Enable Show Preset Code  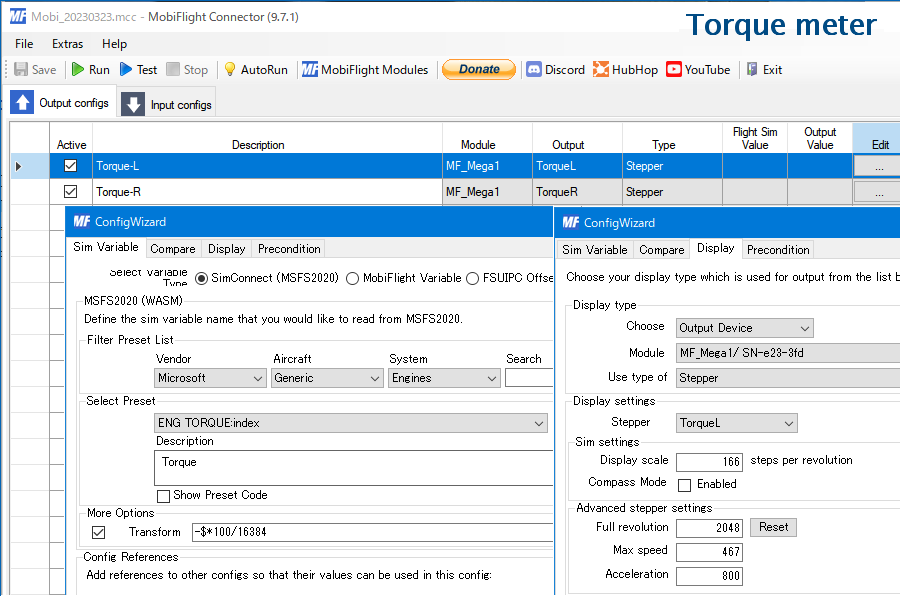coord(164,495)
